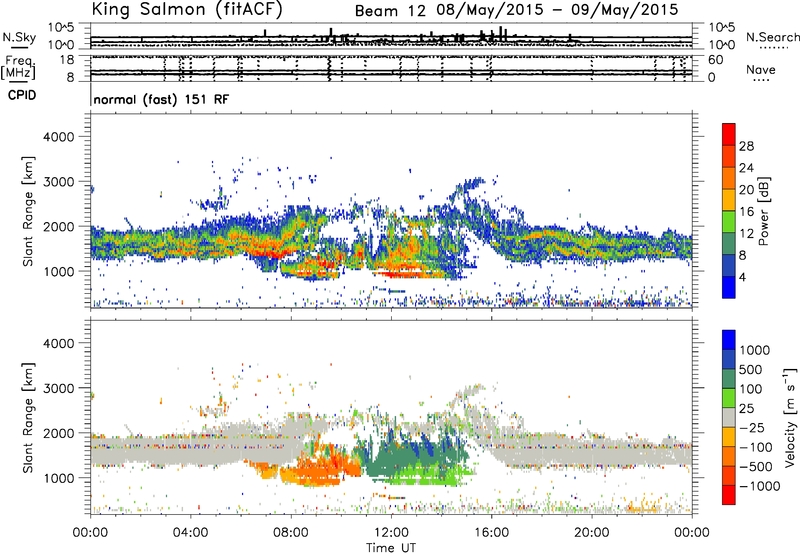Pick the teal 8–12 dB Power segment

(729, 244)
